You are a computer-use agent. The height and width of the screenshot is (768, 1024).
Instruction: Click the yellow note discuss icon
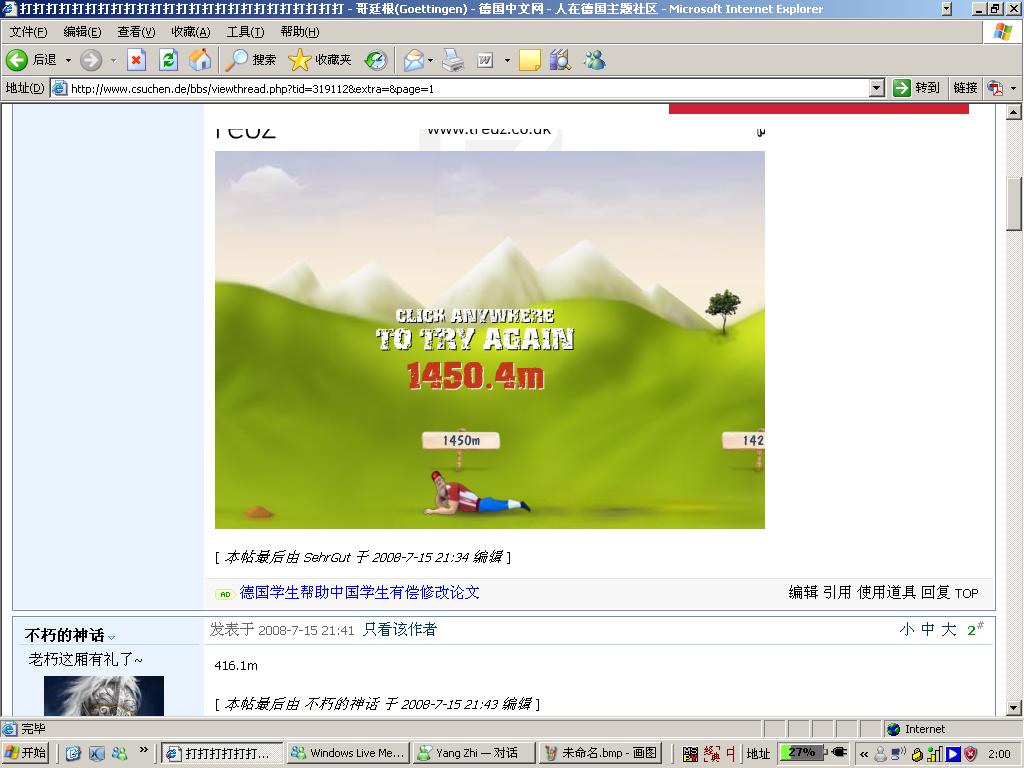click(530, 60)
